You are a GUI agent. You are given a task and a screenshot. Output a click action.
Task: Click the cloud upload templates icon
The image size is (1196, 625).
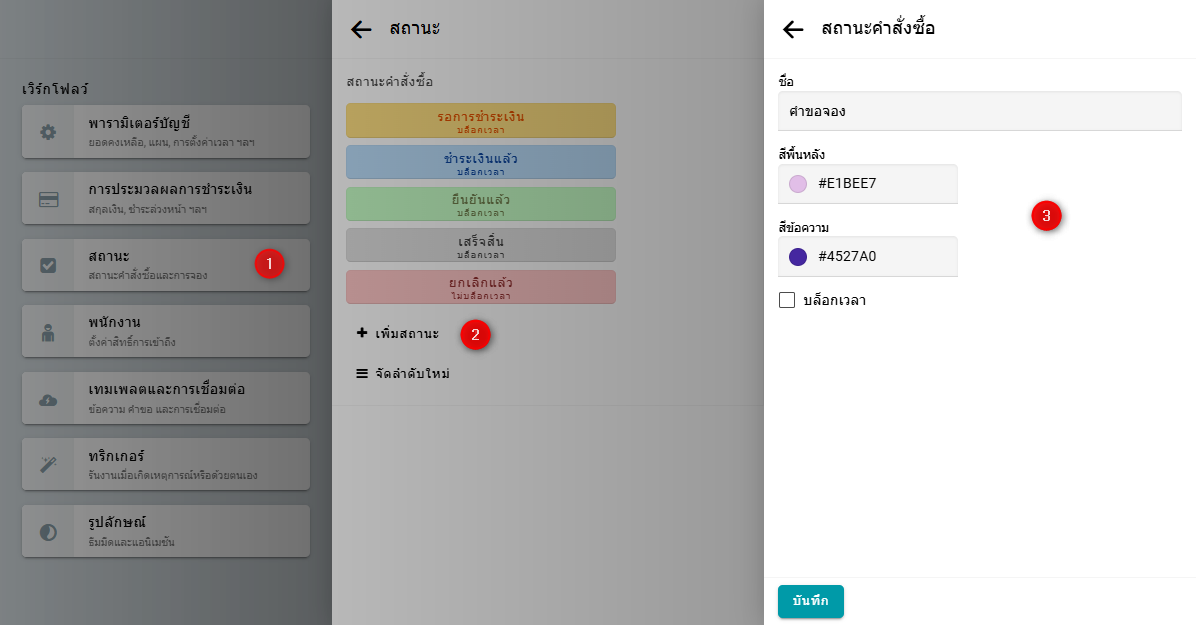click(x=48, y=399)
